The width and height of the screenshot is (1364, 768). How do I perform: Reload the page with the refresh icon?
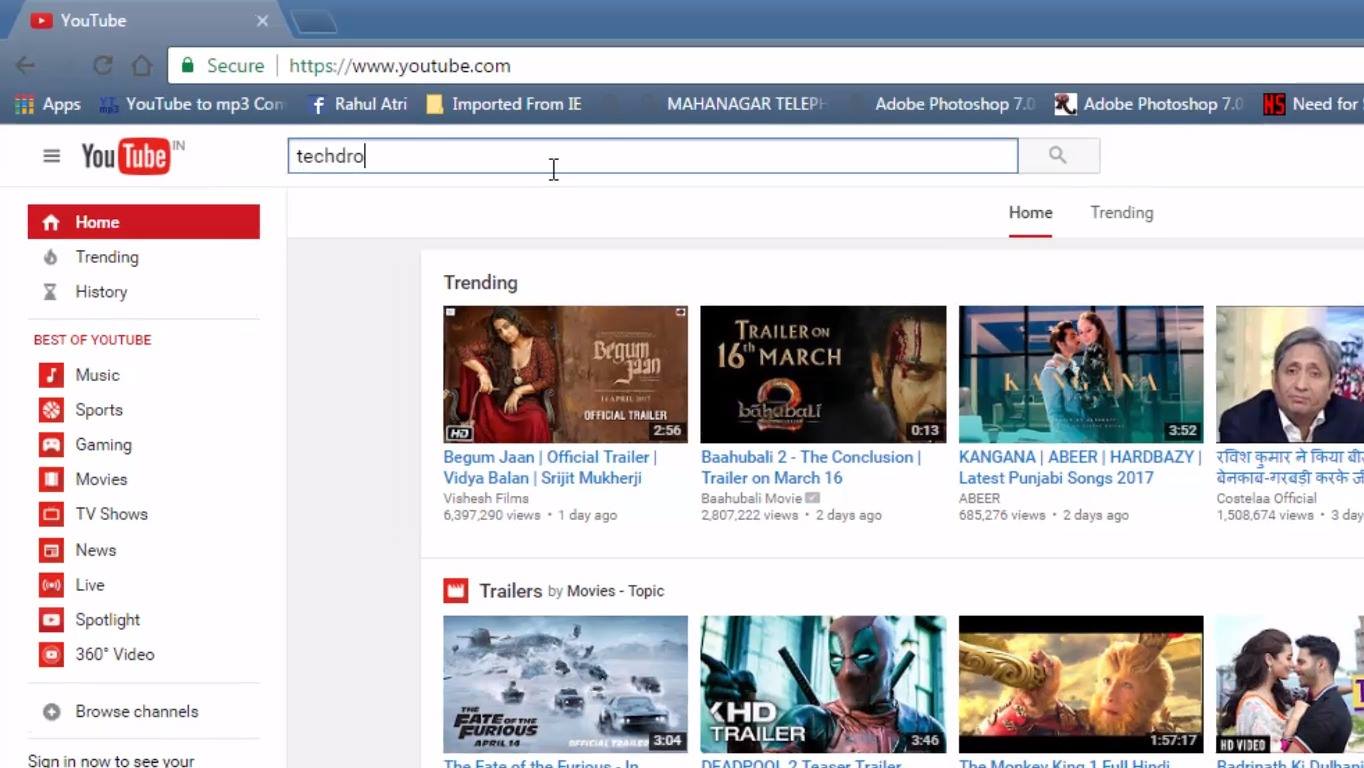(x=102, y=66)
